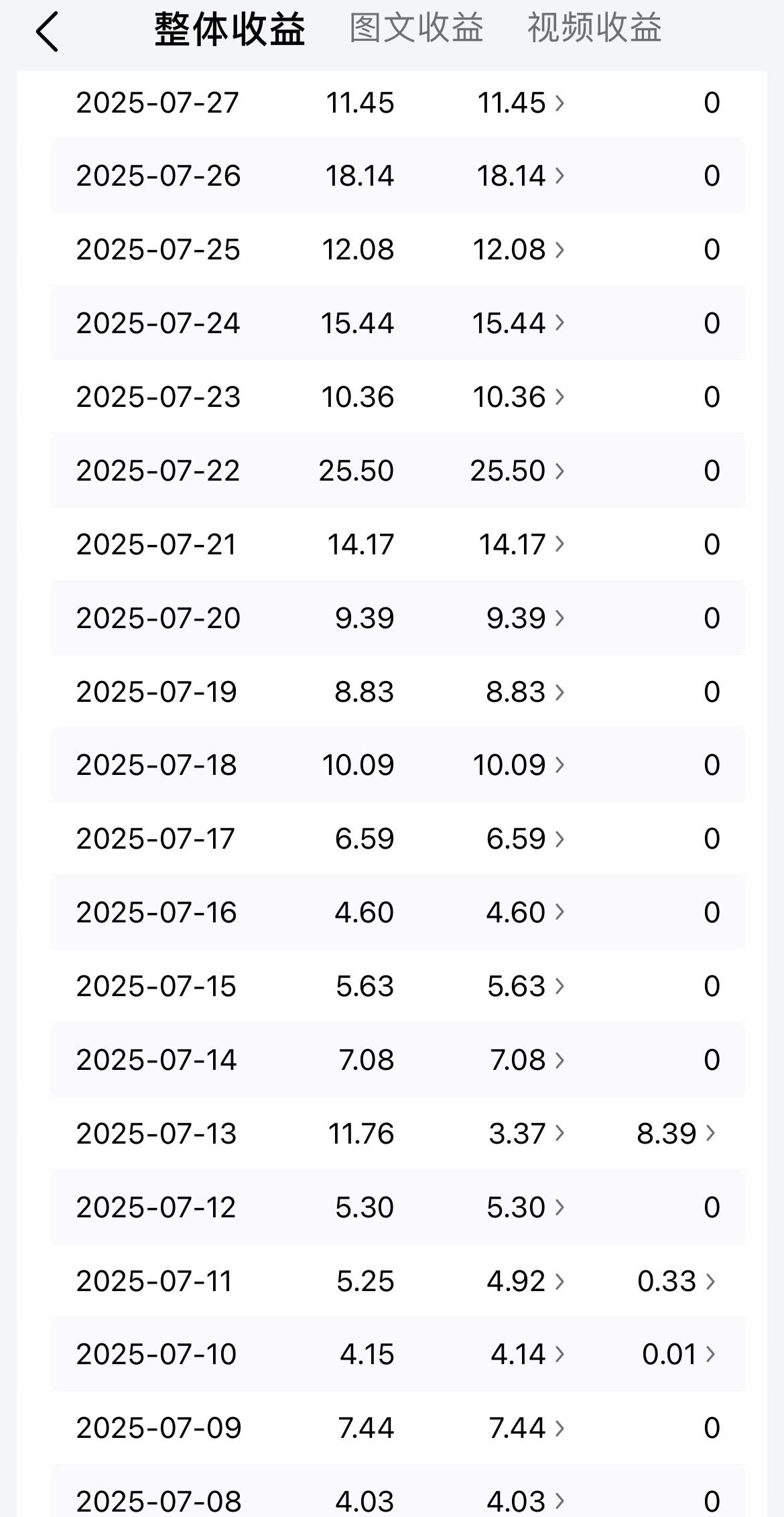The width and height of the screenshot is (784, 1517).
Task: Open the chevron beside 11.45 on 2025-07-27
Action: [560, 103]
